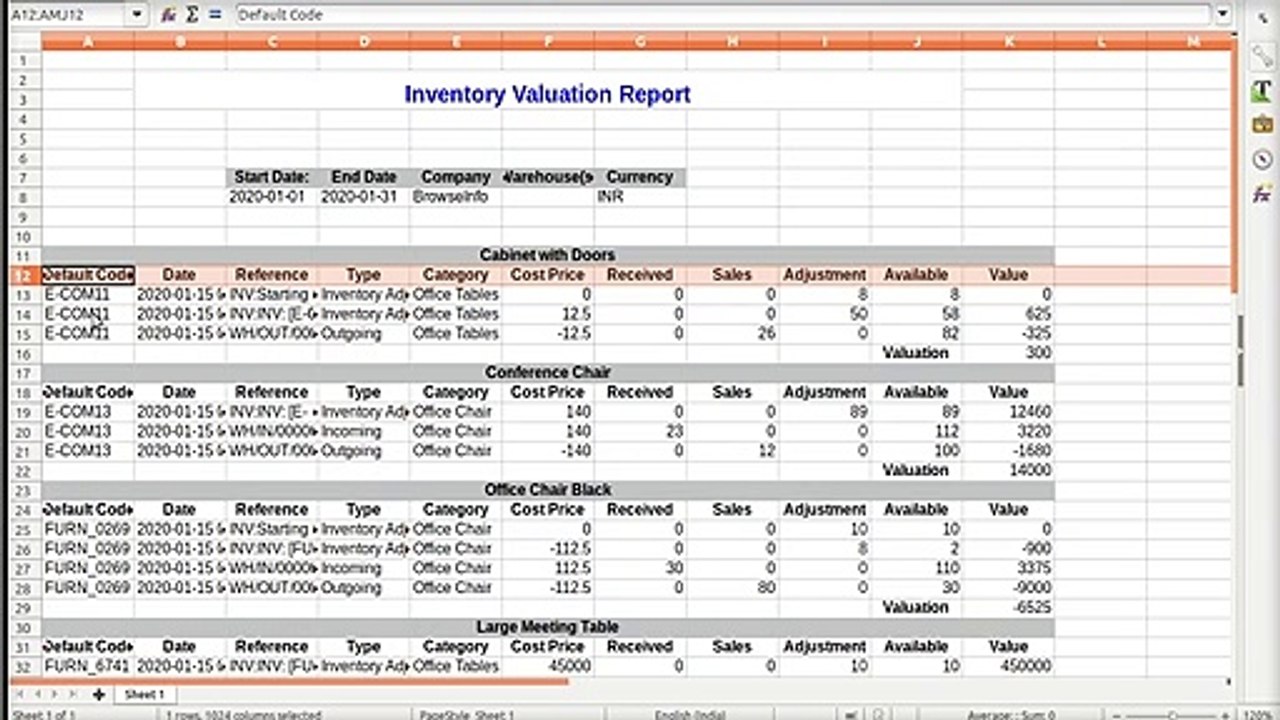Click the Cabinet with Doors section header
The height and width of the screenshot is (720, 1280).
(547, 255)
